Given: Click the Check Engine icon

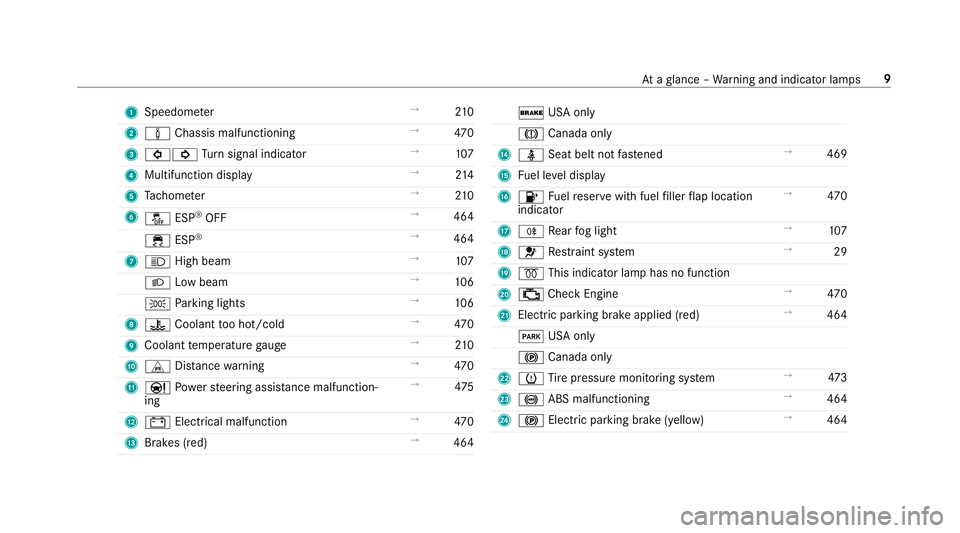Looking at the screenshot, I should click(531, 295).
